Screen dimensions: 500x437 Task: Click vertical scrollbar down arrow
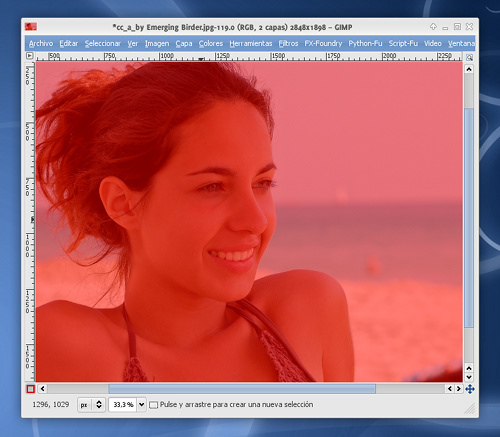[x=469, y=377]
